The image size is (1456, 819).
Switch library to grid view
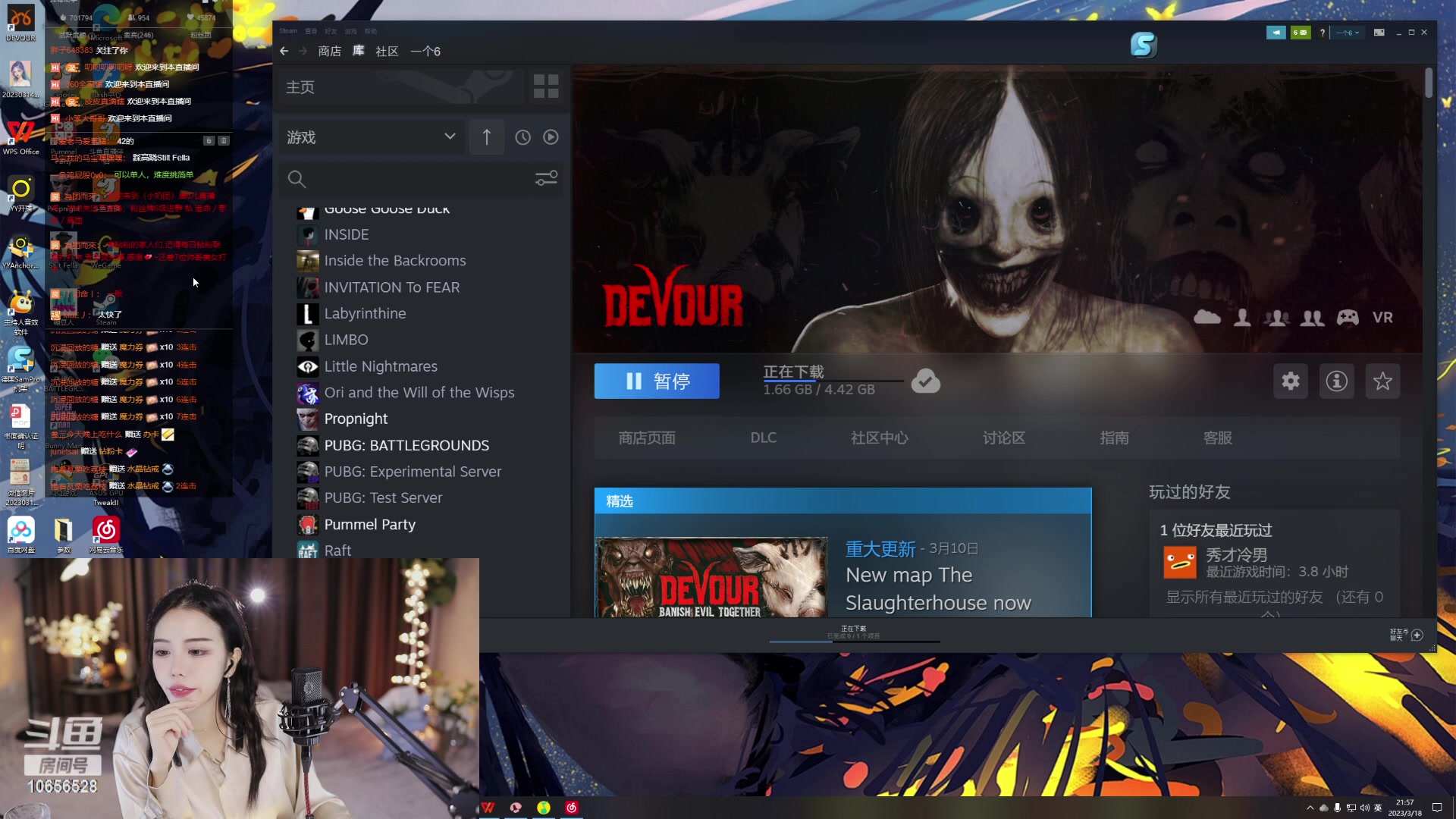[x=546, y=86]
